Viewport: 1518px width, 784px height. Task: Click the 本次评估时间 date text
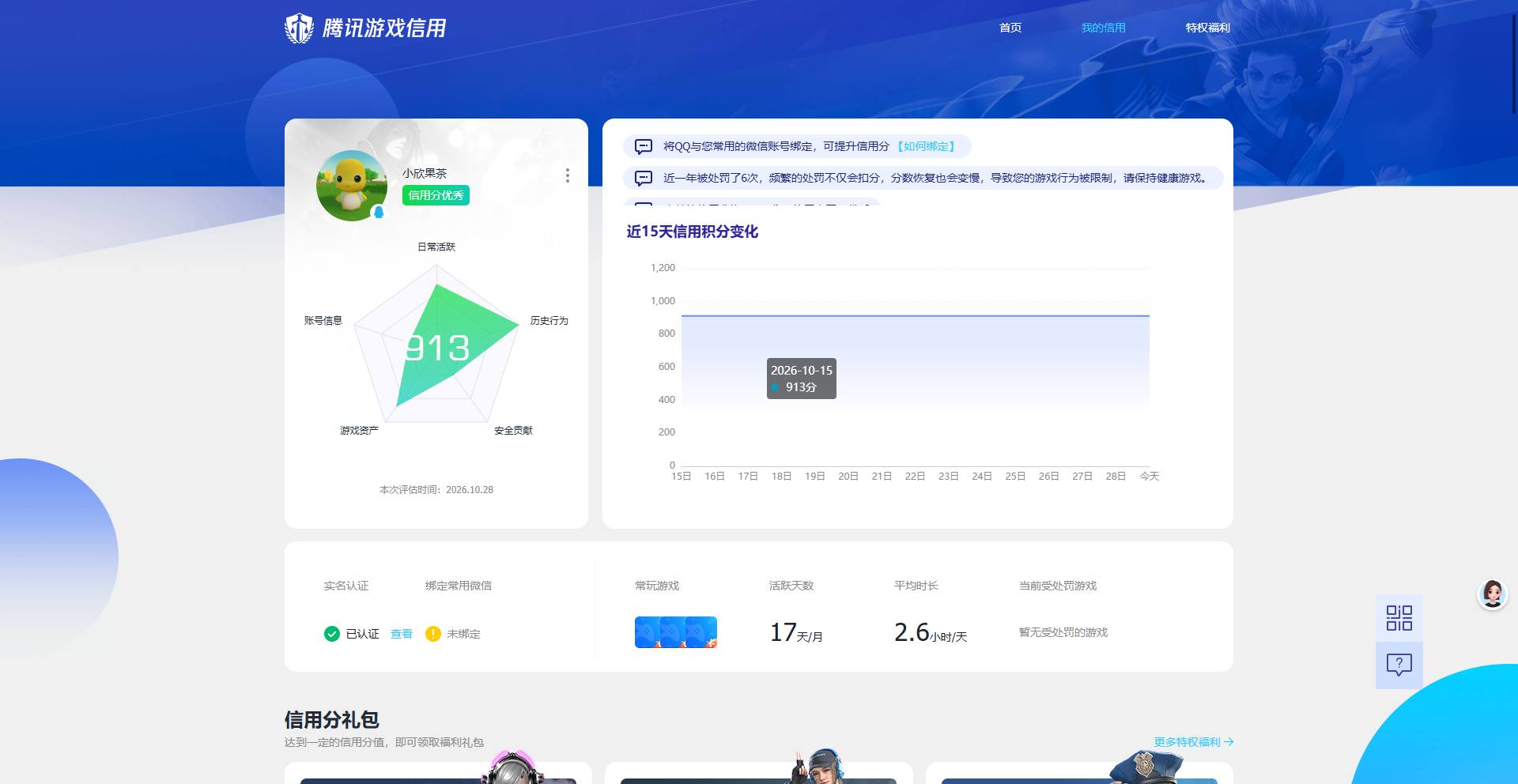pyautogui.click(x=436, y=490)
